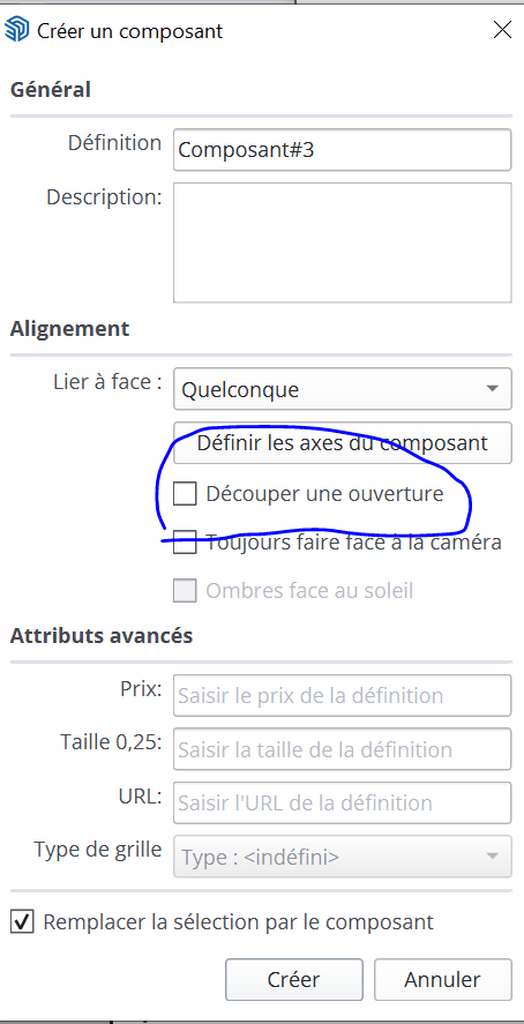Viewport: 524px width, 1024px height.
Task: Click the Annuler button
Action: 442,980
